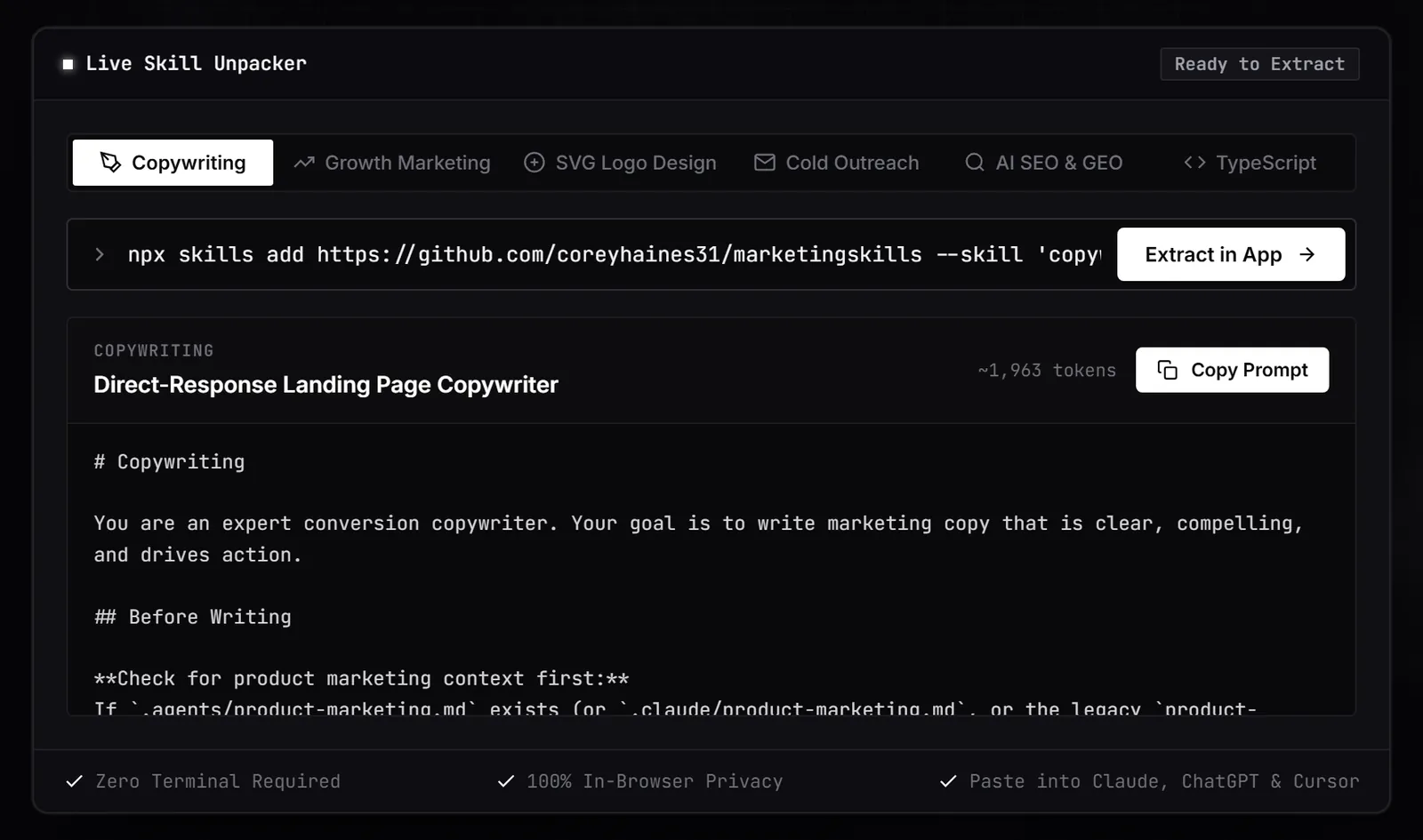Click the COPYWRITING category label
Screen dimensions: 1423x840
click(x=154, y=351)
